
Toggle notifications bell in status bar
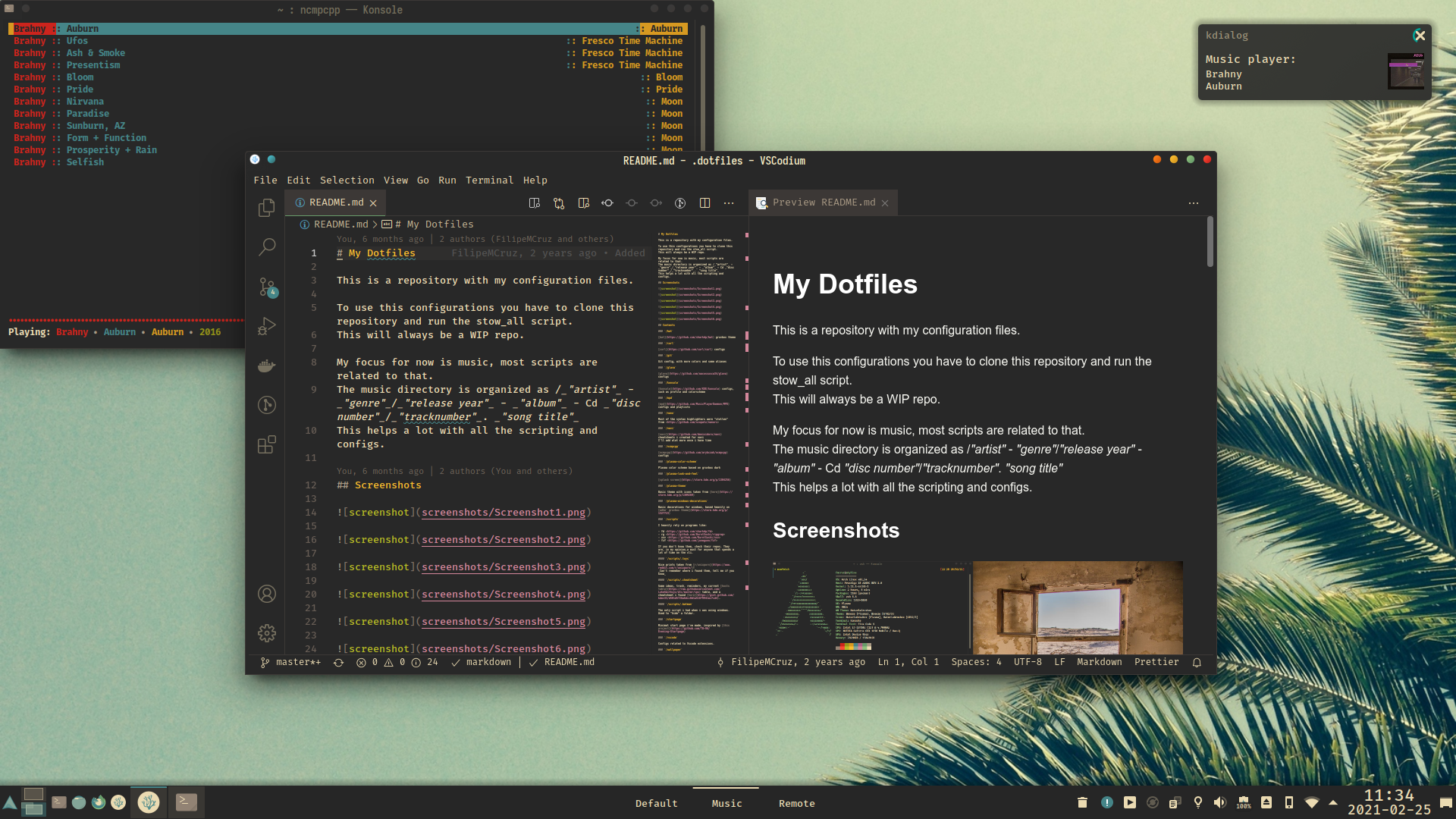click(1197, 663)
